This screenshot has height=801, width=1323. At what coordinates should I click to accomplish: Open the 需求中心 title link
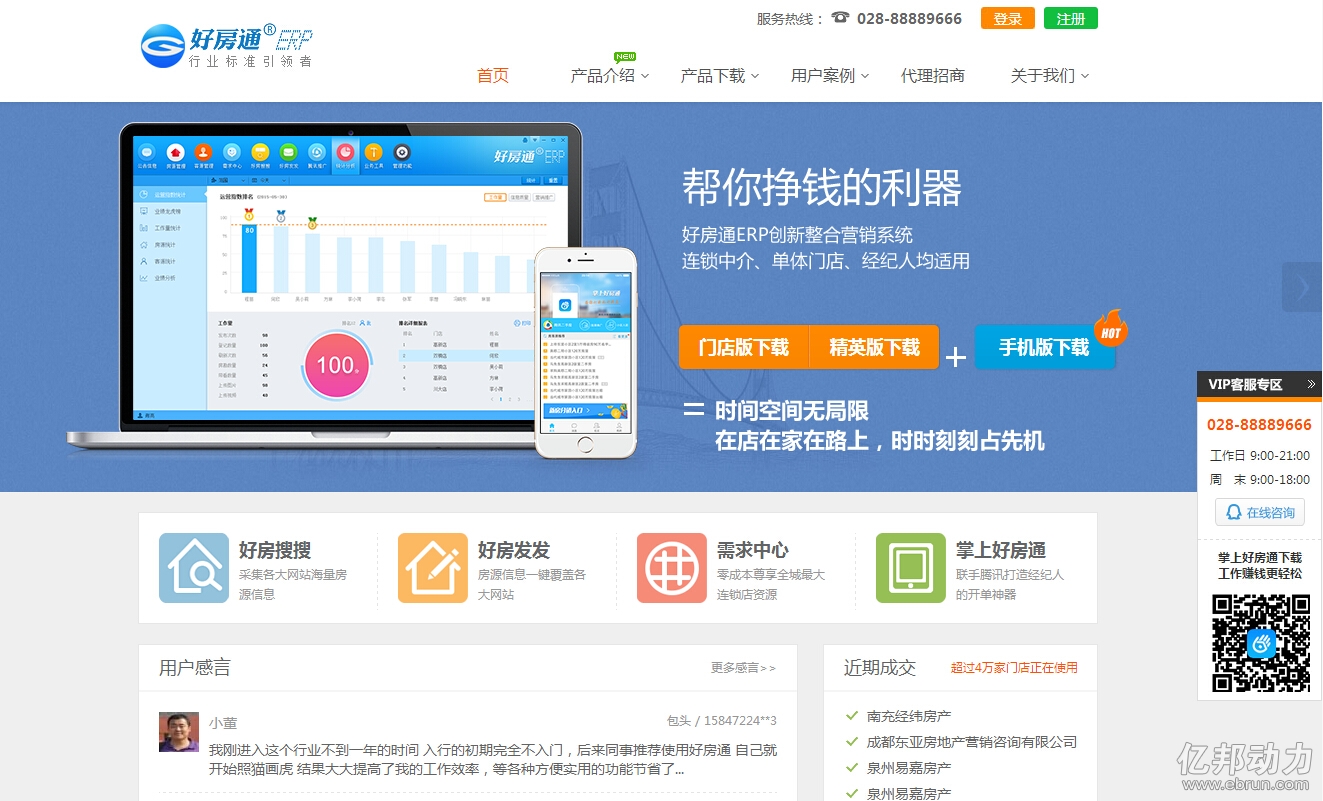tap(753, 550)
